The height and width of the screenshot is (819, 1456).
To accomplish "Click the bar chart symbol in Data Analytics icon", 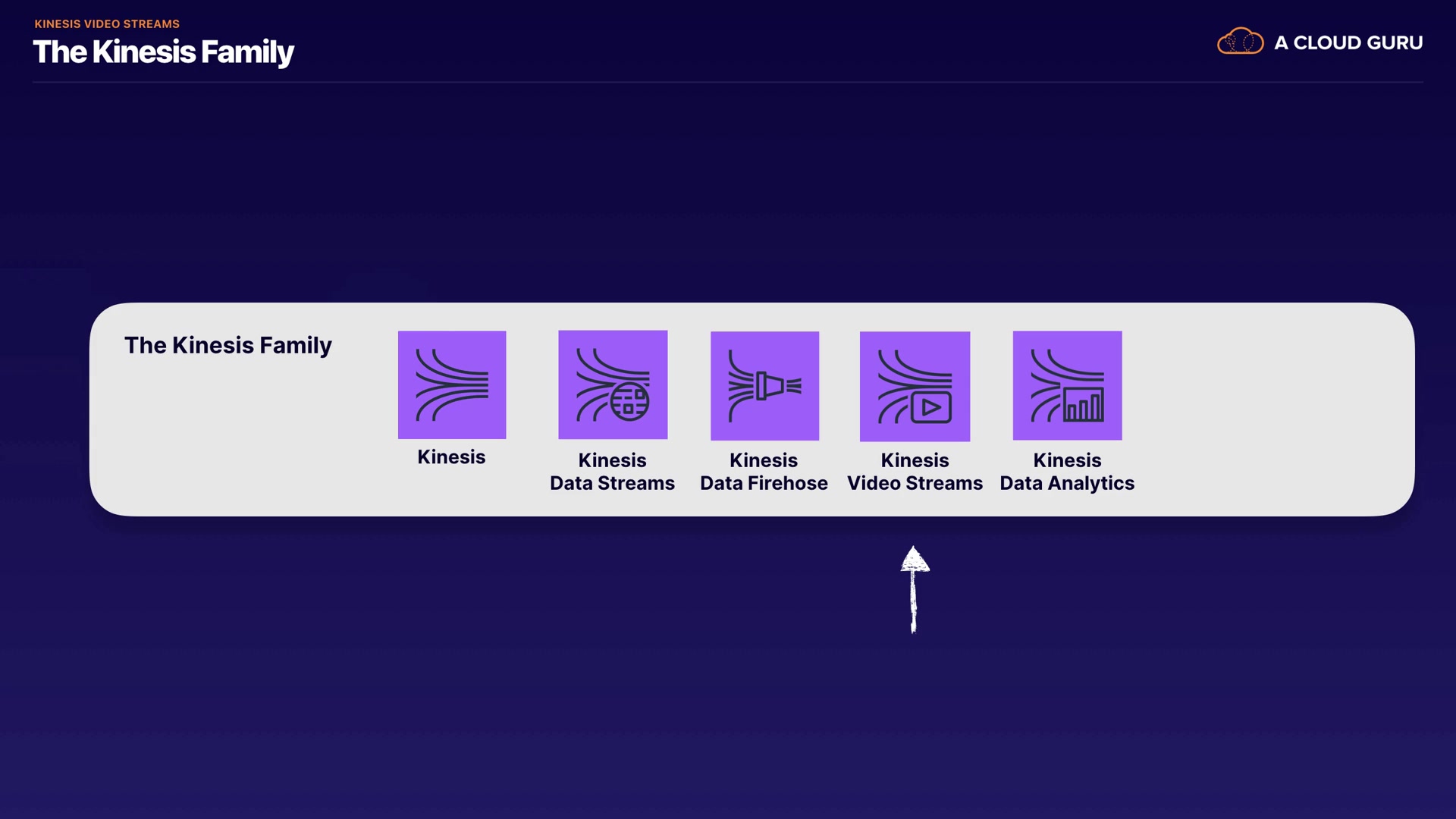I will tap(1084, 405).
